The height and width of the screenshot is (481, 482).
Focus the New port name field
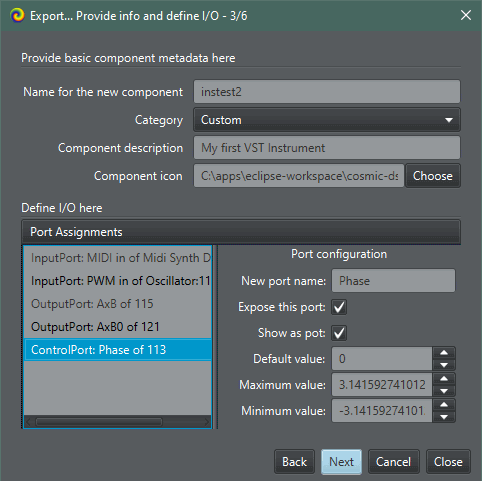(393, 281)
